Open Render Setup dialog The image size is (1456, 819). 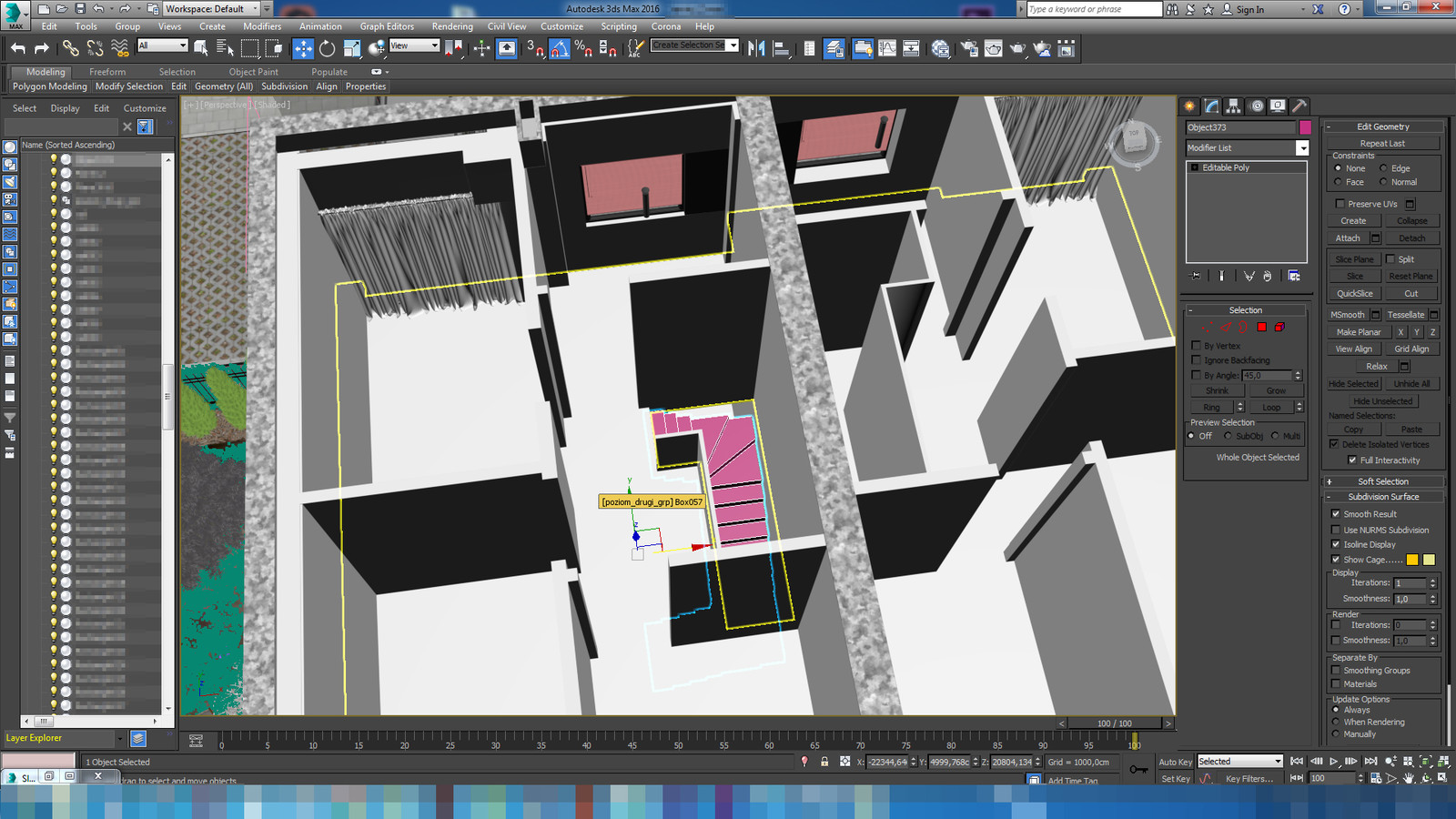[969, 48]
